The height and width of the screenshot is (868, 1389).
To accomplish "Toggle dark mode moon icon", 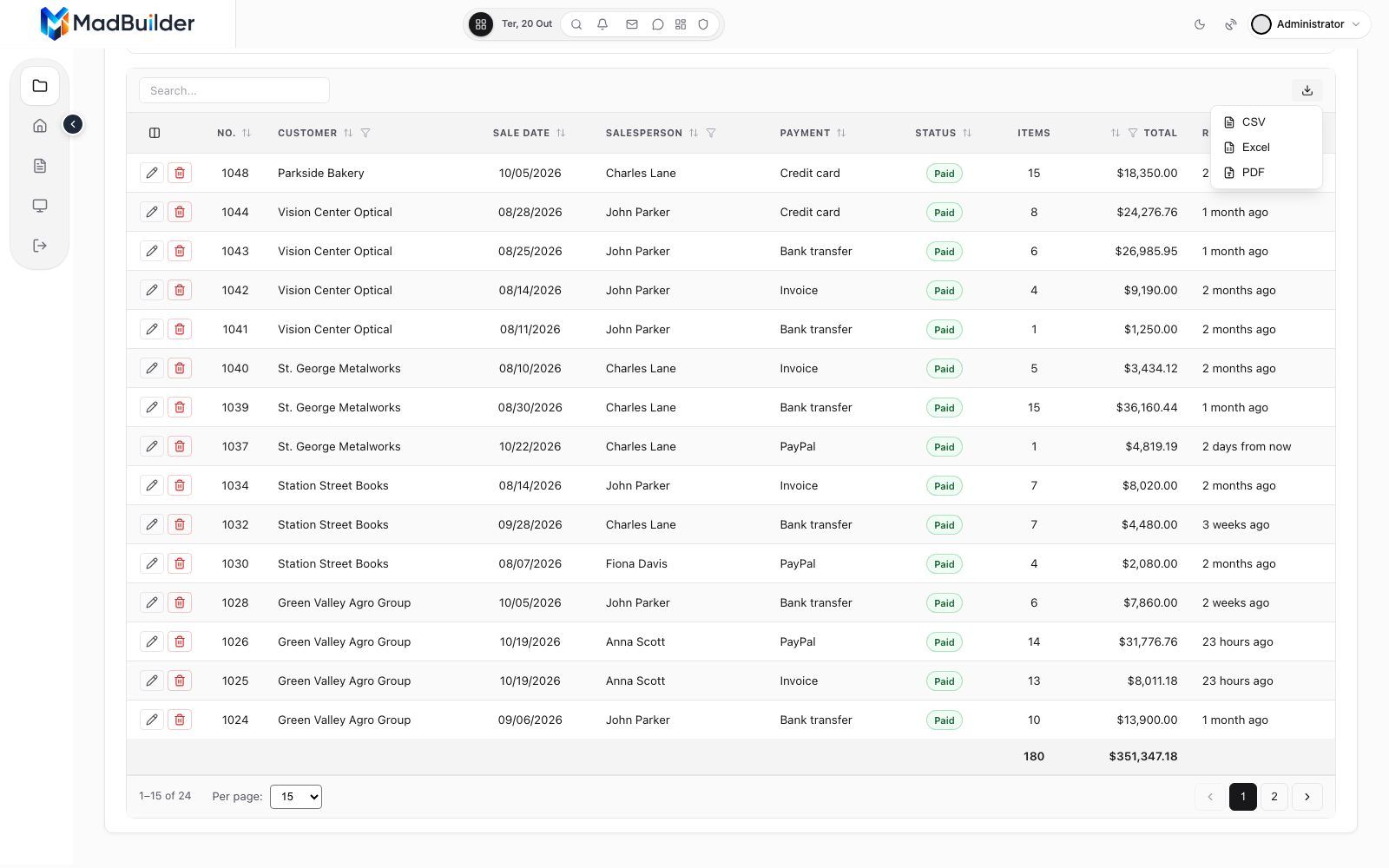I will coord(1200,24).
